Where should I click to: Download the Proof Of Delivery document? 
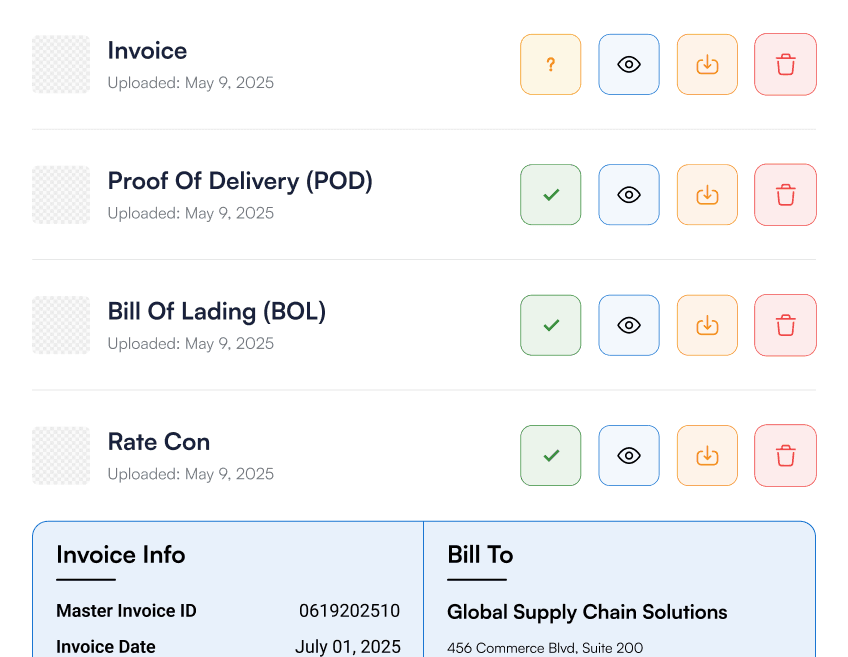coord(707,194)
